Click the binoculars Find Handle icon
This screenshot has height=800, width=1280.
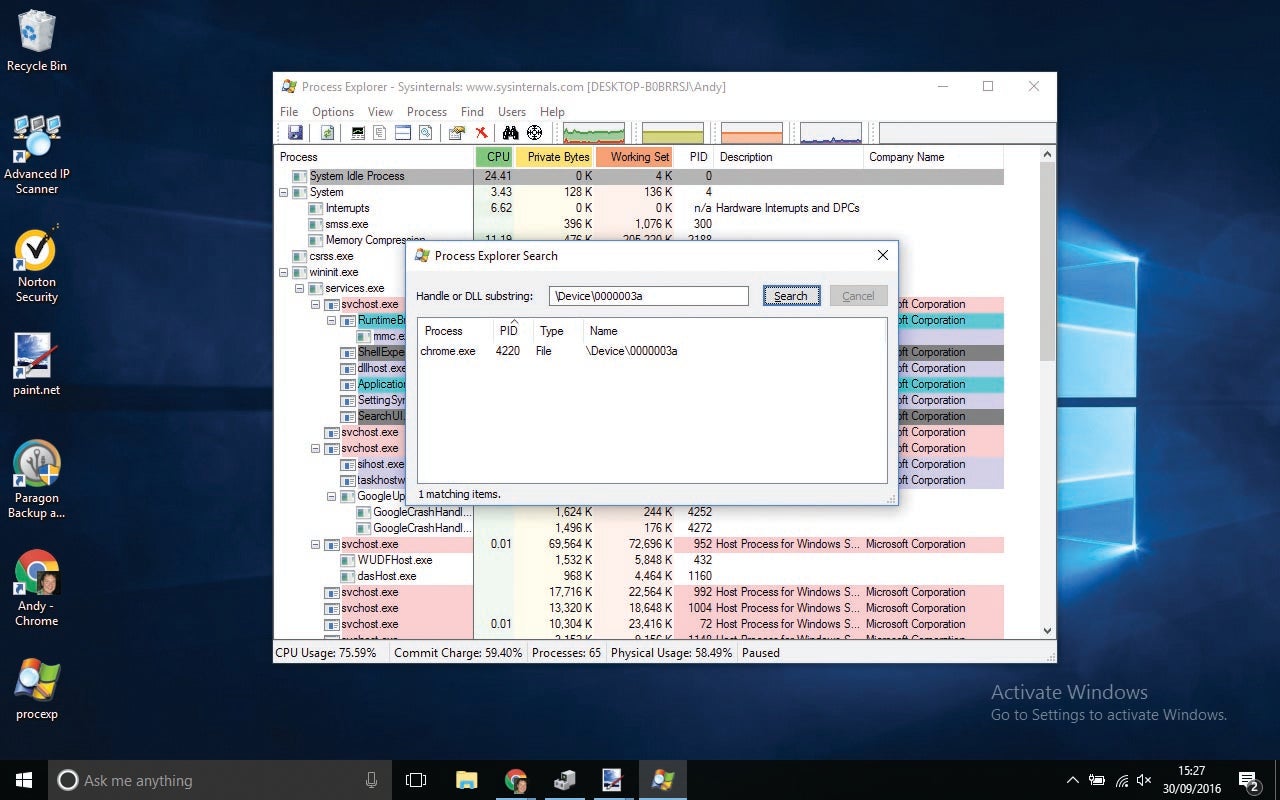(511, 133)
